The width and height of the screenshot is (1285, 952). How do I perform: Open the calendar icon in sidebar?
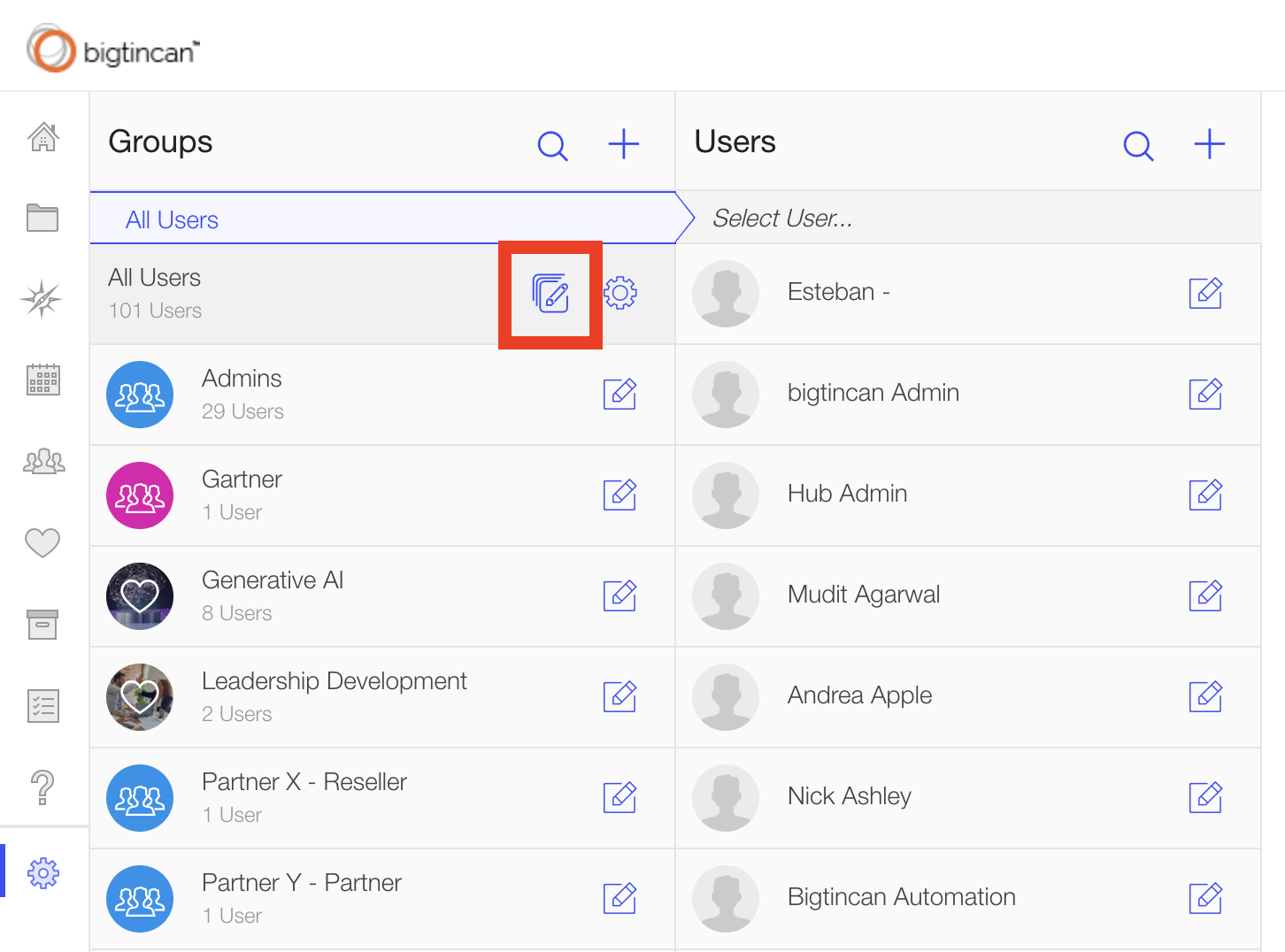tap(42, 380)
